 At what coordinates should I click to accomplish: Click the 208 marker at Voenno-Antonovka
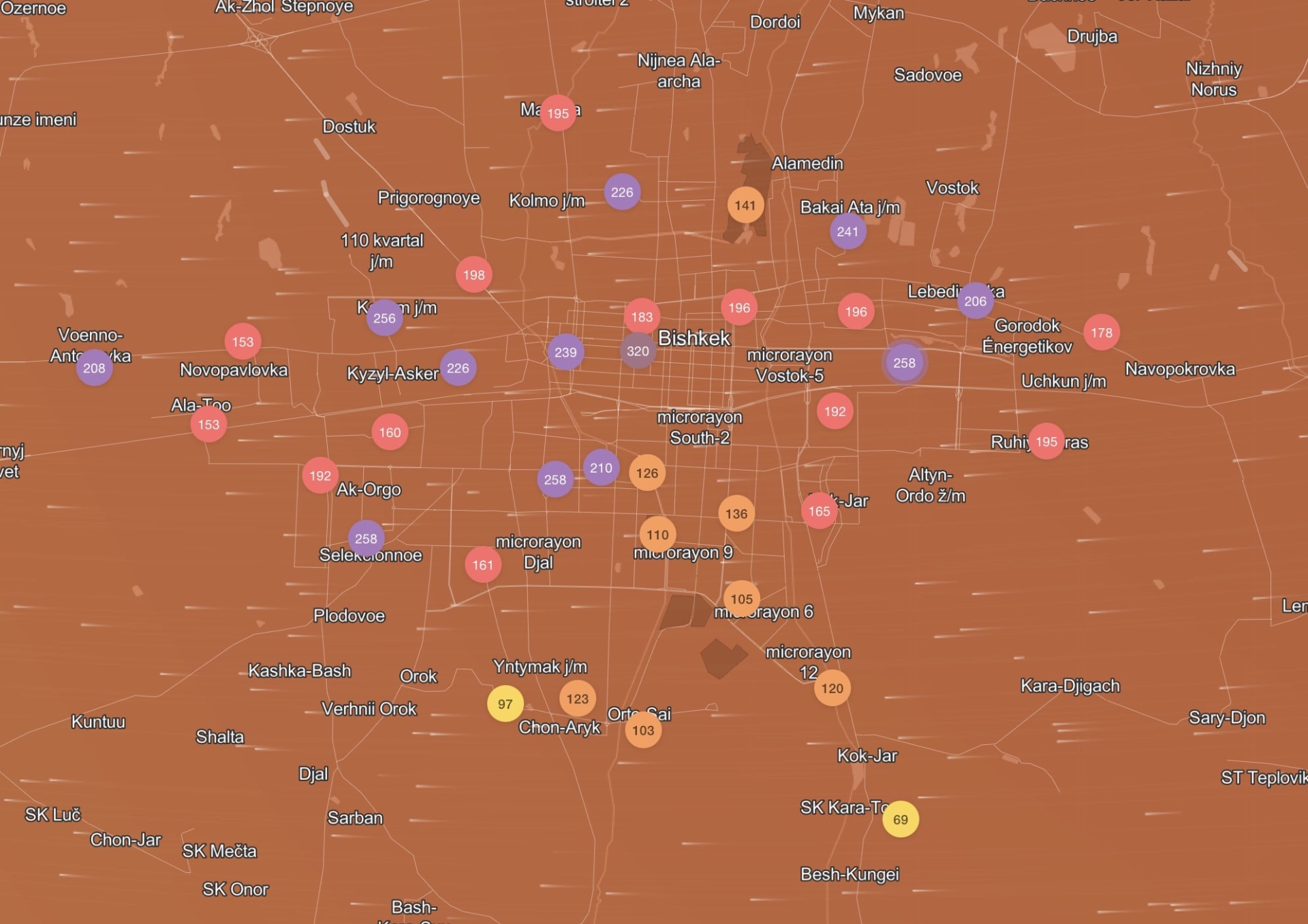coord(94,368)
